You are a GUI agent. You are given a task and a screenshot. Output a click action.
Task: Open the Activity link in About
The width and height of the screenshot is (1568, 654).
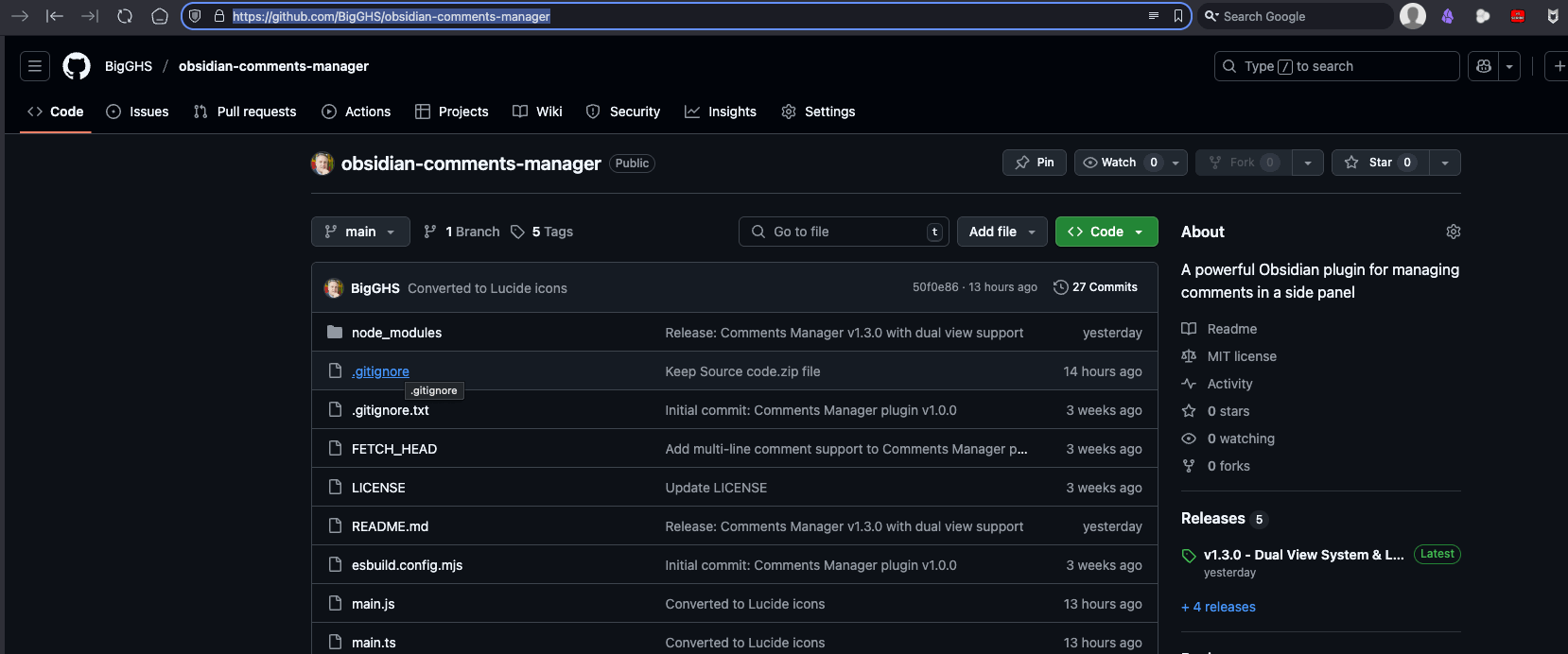point(1217,384)
